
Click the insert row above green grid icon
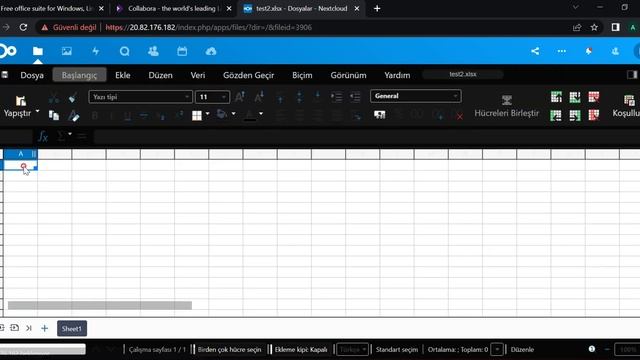point(556,97)
